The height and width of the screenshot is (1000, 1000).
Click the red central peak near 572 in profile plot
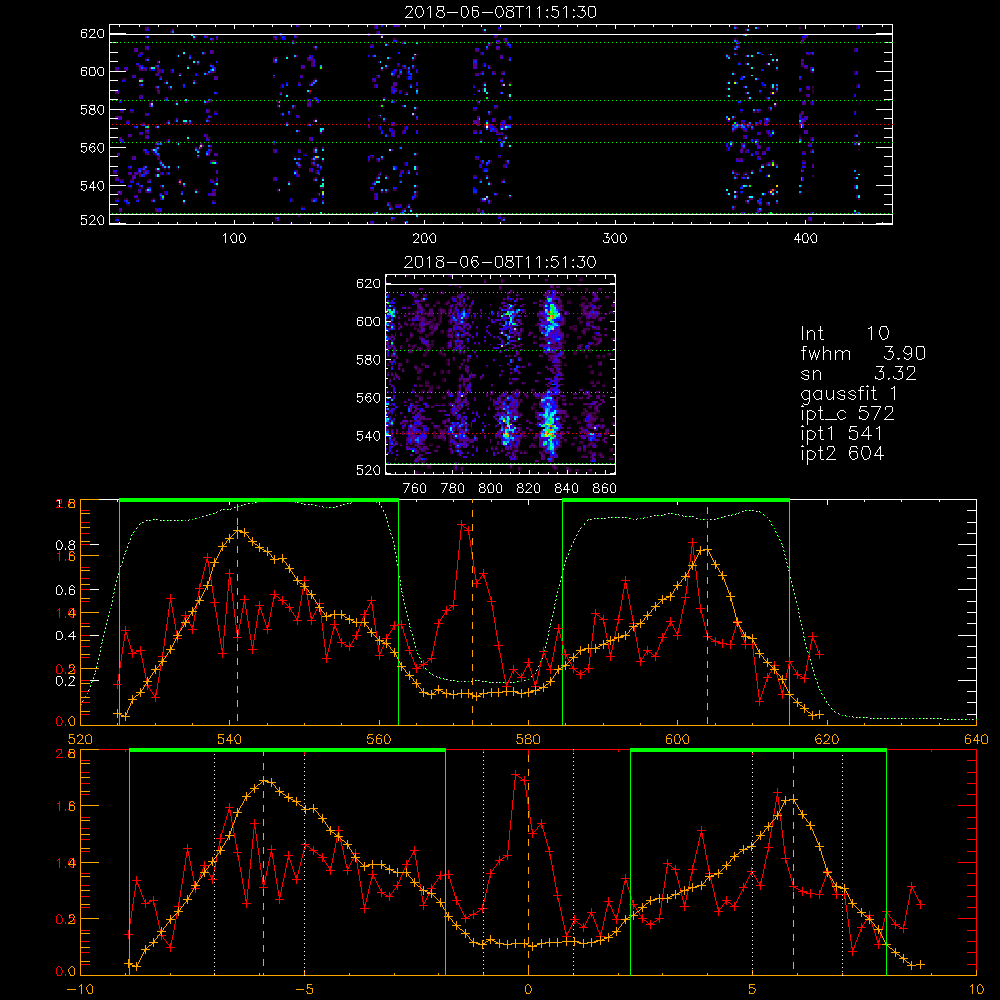(x=464, y=526)
